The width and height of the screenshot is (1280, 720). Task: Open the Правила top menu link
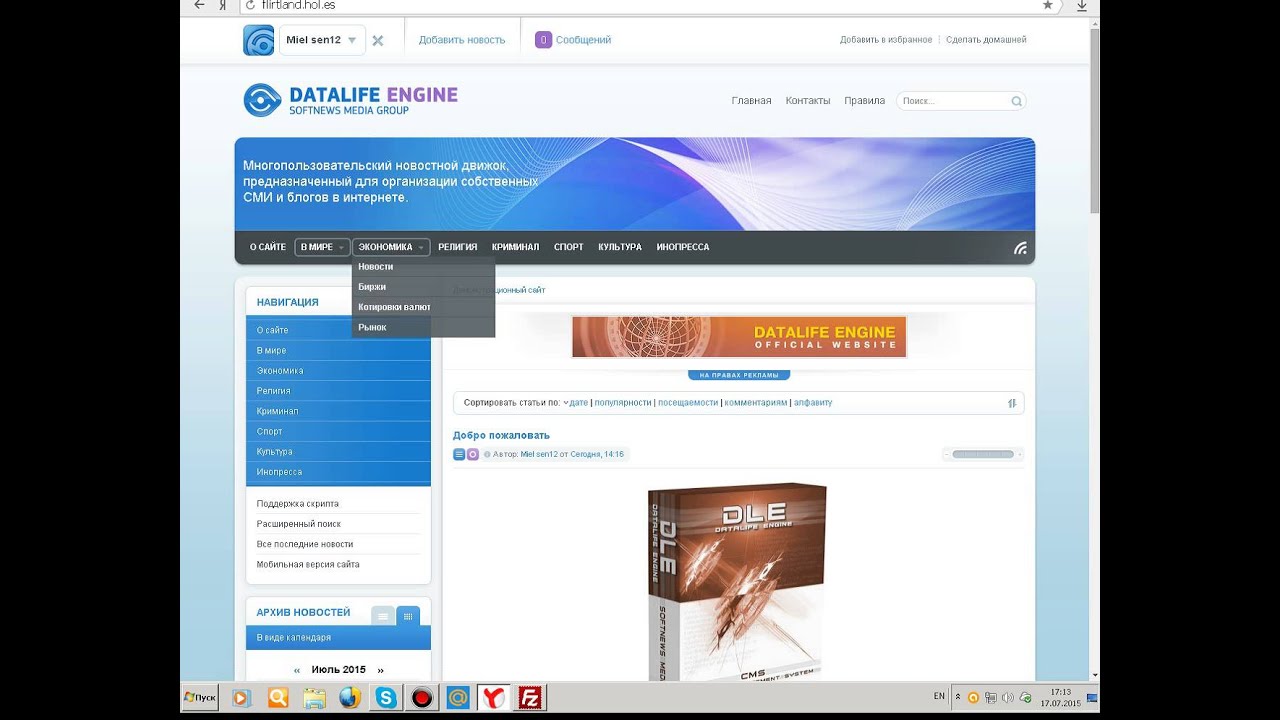point(864,101)
